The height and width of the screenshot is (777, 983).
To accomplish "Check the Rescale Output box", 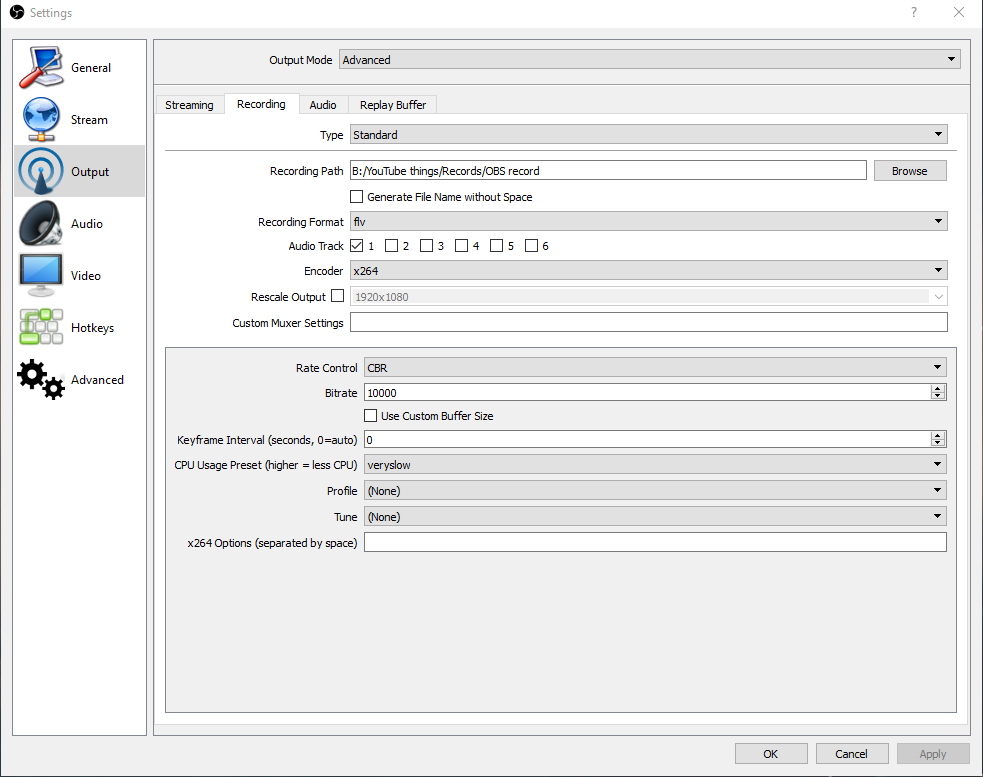I will pyautogui.click(x=338, y=295).
